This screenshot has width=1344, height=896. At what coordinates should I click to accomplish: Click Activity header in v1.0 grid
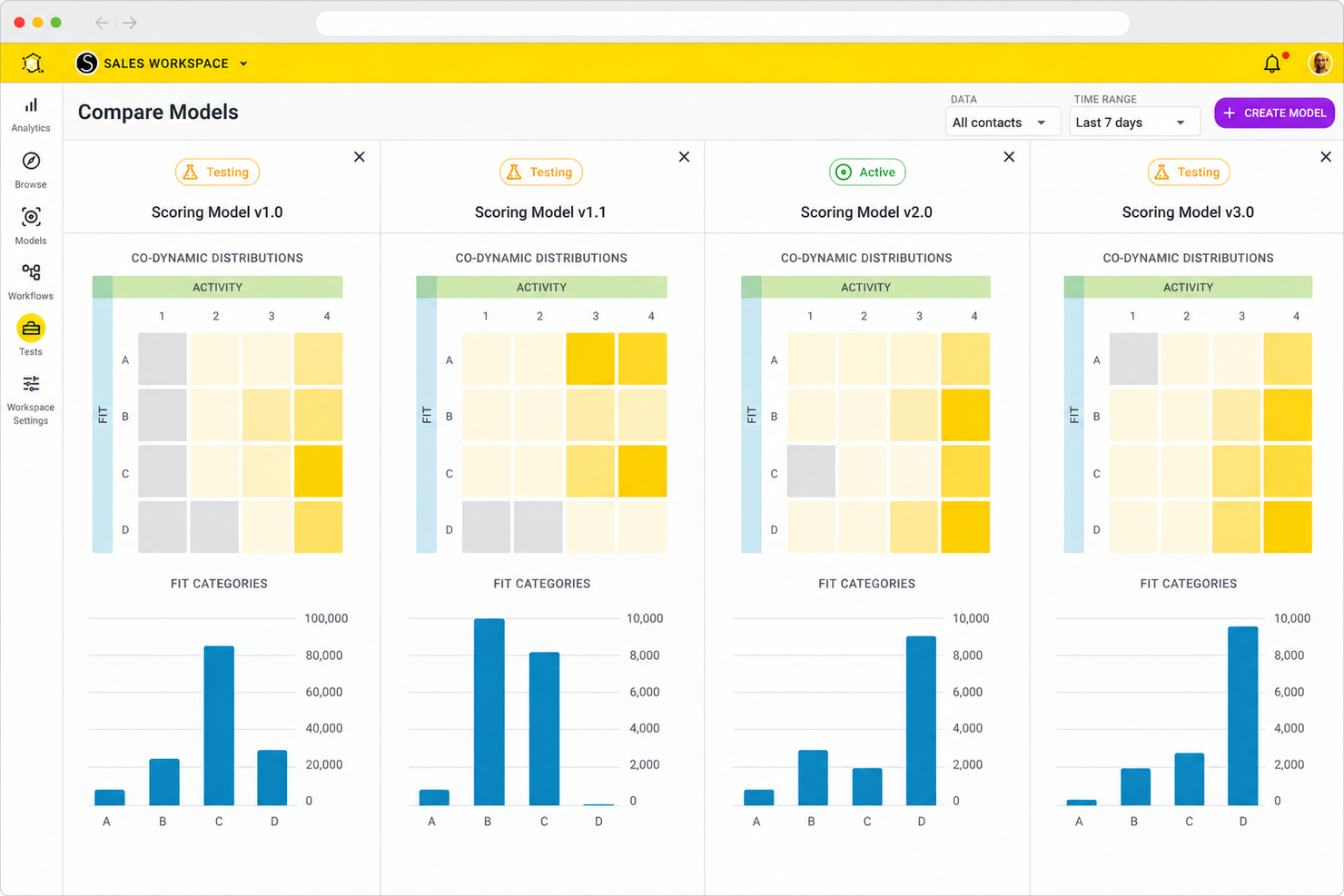tap(217, 287)
